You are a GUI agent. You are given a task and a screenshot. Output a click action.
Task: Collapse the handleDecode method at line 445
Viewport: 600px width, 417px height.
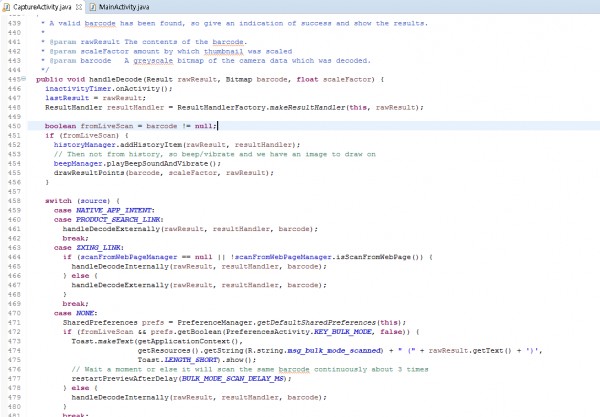pyautogui.click(x=24, y=78)
